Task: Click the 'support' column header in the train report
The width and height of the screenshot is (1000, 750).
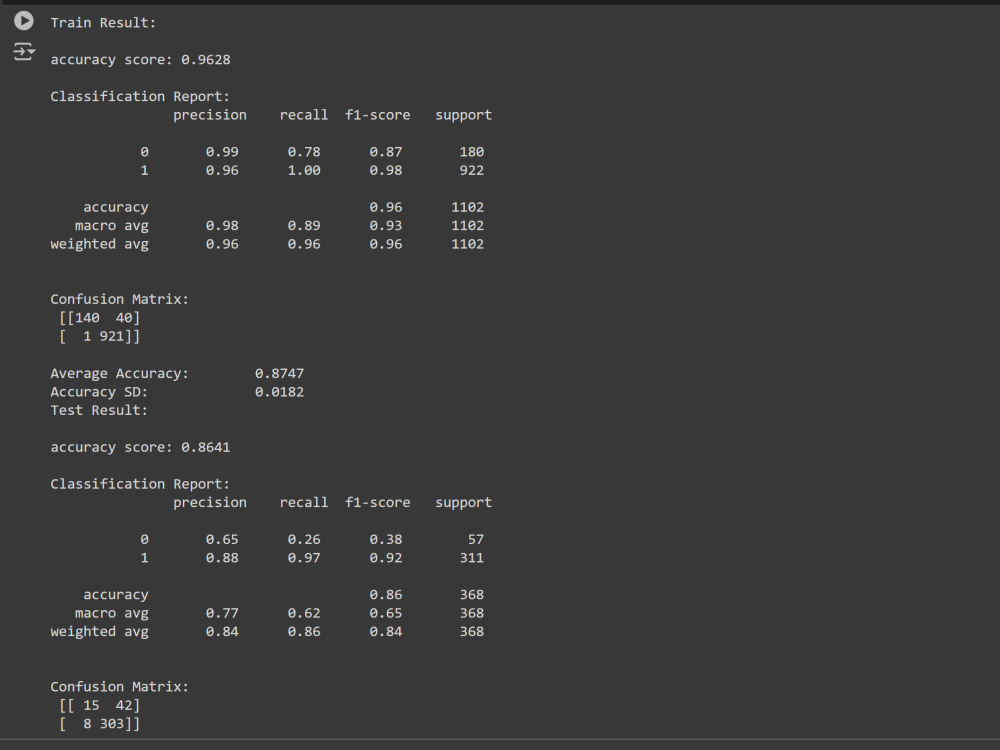Action: (464, 115)
